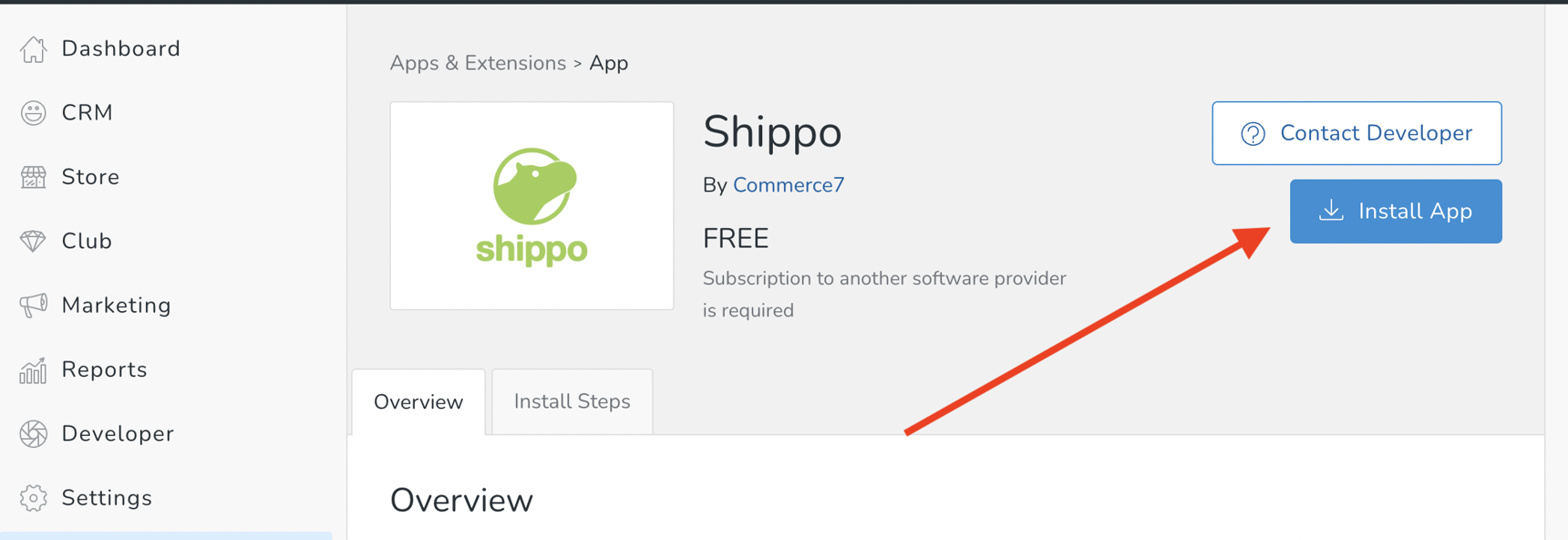Open the Commerce7 developer link
Image resolution: width=1568 pixels, height=540 pixels.
(788, 184)
